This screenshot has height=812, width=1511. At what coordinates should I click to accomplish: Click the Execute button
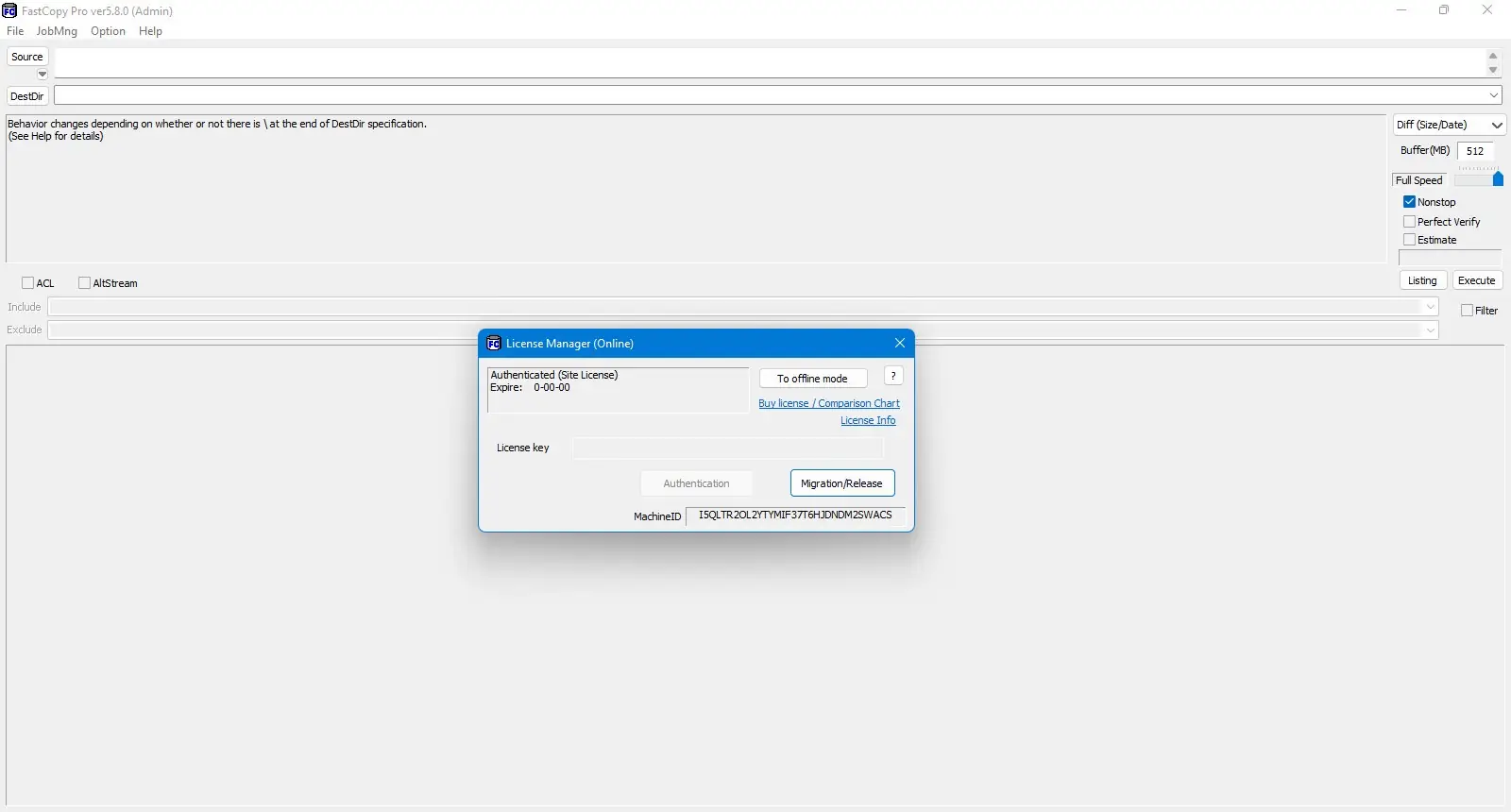point(1476,280)
